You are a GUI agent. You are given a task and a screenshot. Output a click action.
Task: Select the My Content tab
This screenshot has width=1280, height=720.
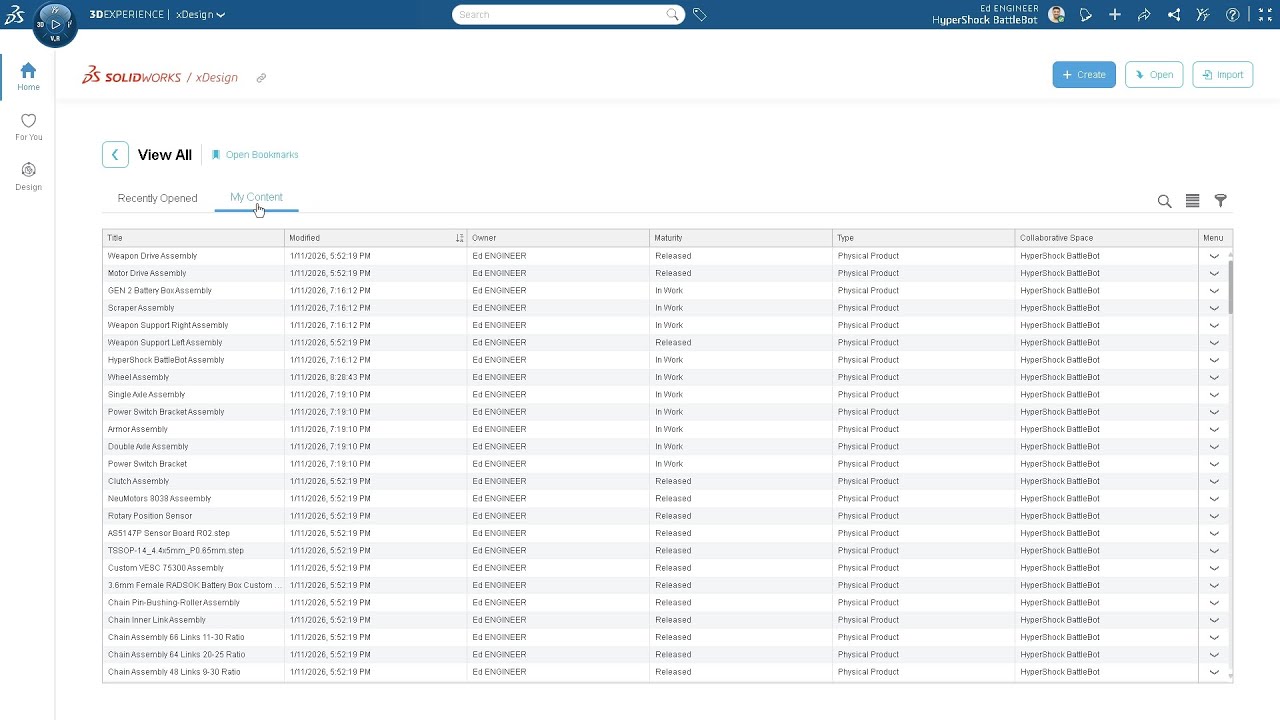pos(256,197)
